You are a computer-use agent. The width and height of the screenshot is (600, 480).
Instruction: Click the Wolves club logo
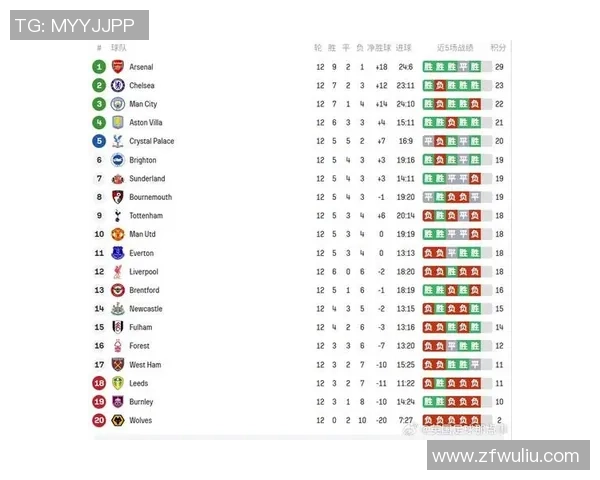(117, 421)
